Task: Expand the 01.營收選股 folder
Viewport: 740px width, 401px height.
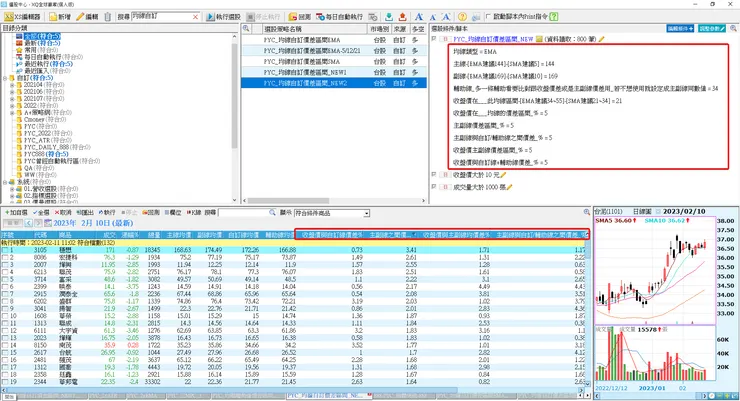Action: point(12,189)
